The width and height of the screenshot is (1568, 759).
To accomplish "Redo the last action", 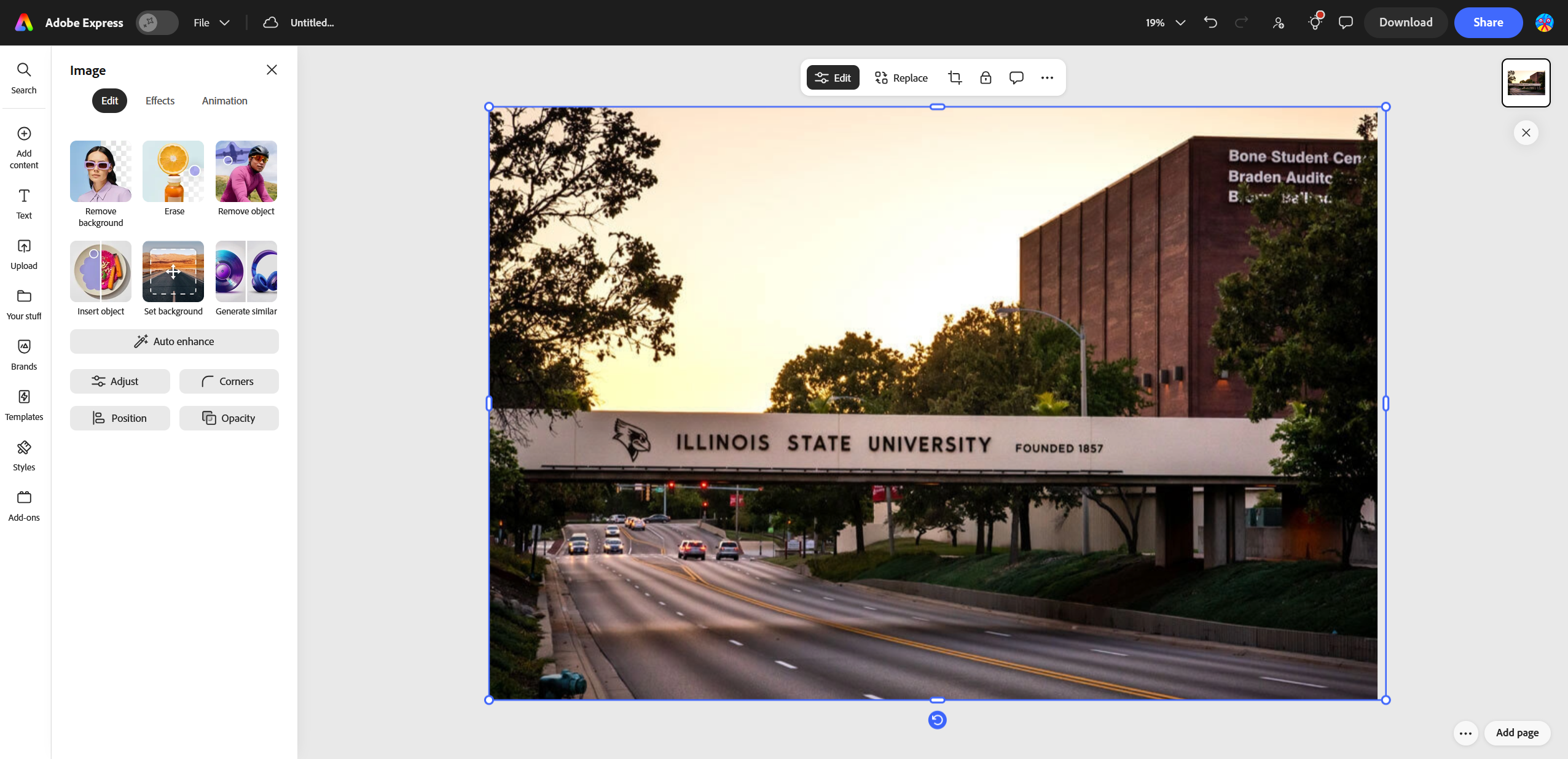I will click(x=1242, y=23).
